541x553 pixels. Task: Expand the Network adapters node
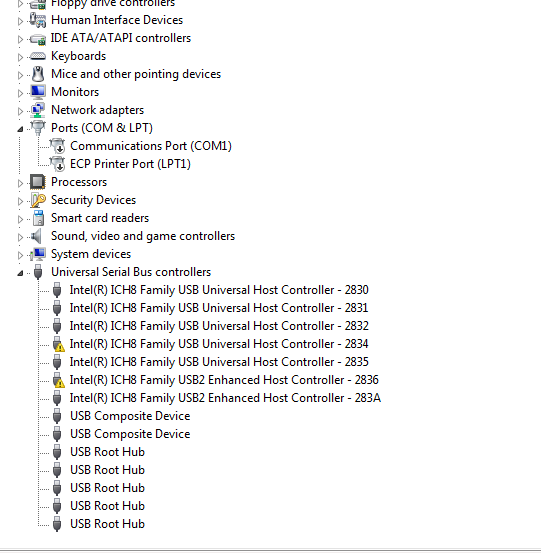coord(20,111)
